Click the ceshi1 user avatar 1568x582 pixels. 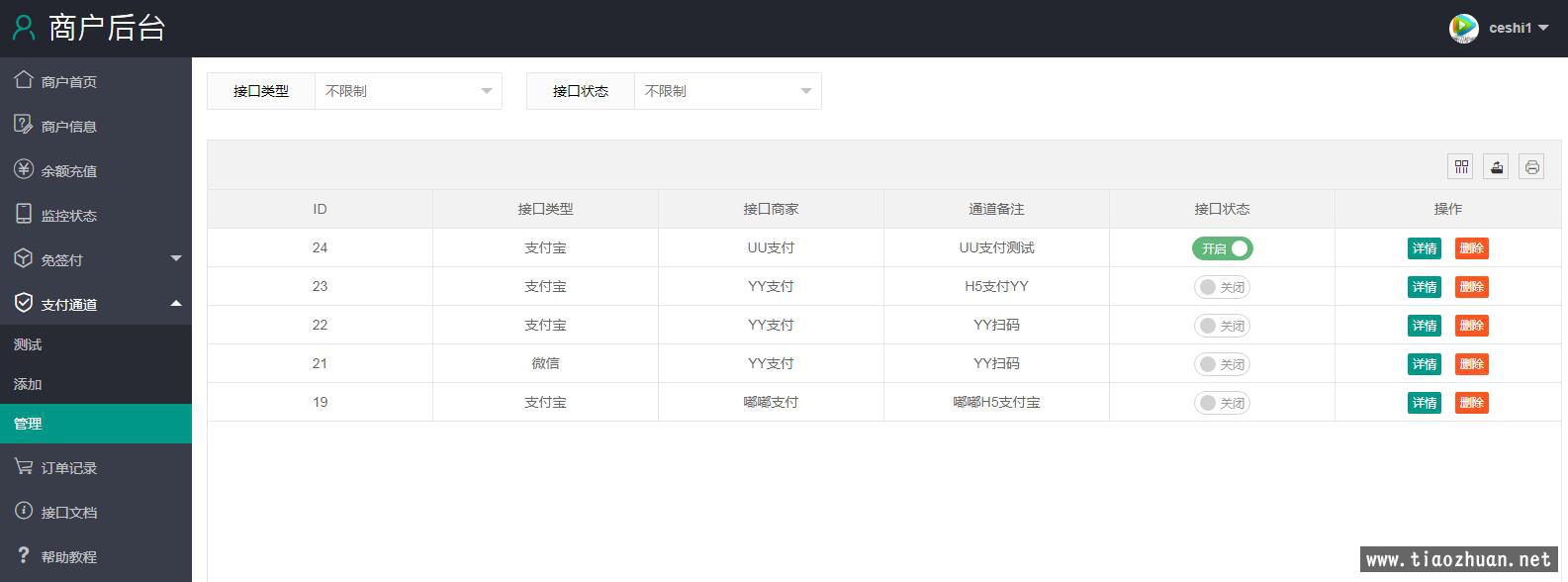pyautogui.click(x=1463, y=28)
